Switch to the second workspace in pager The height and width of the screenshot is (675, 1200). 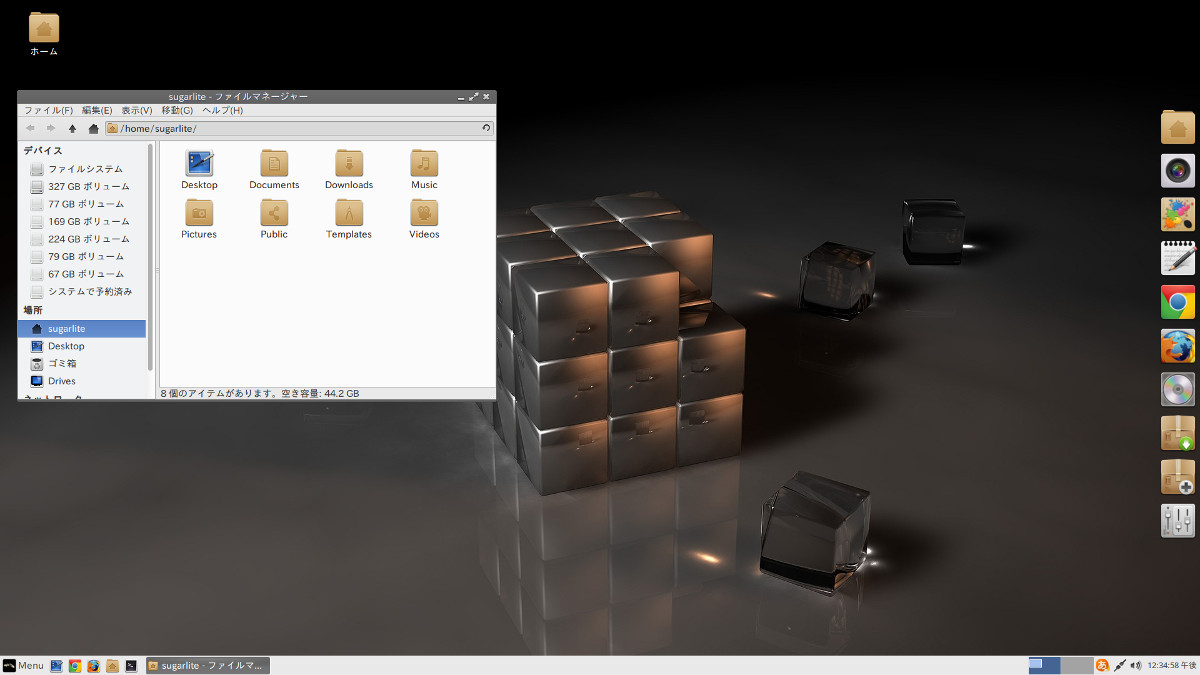(1075, 665)
